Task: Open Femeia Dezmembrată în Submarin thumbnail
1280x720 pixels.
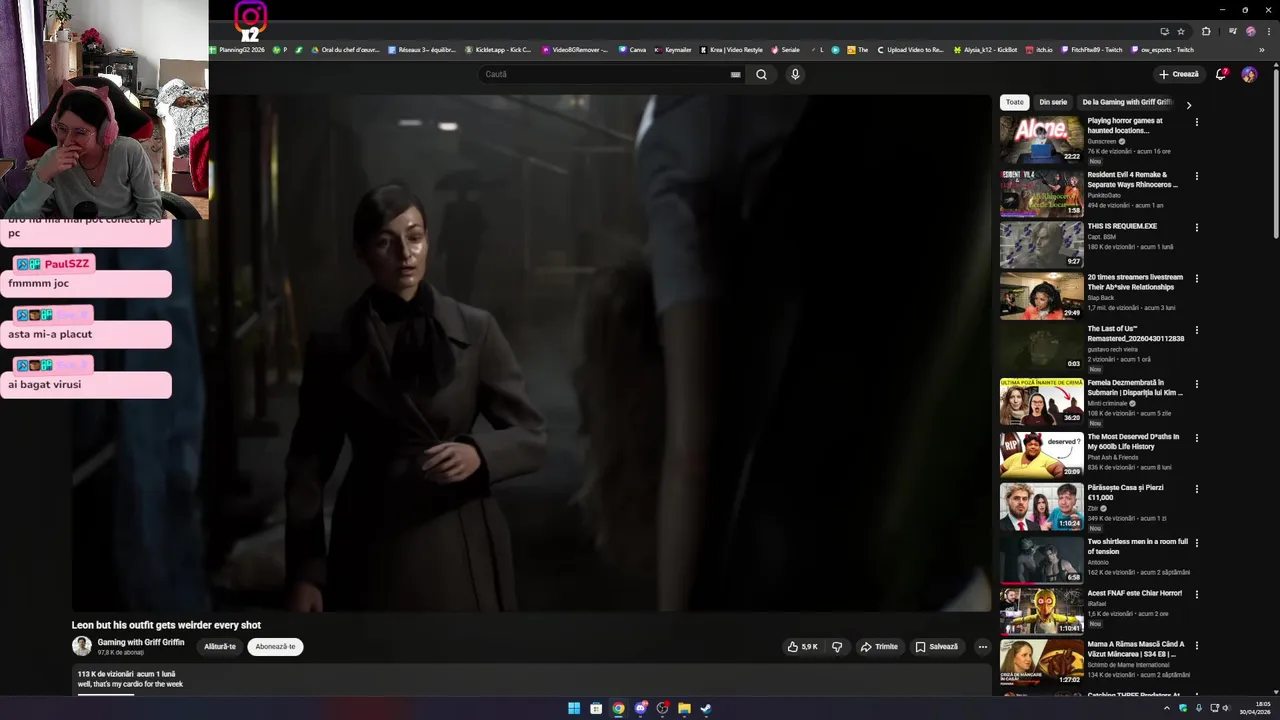Action: point(1041,402)
